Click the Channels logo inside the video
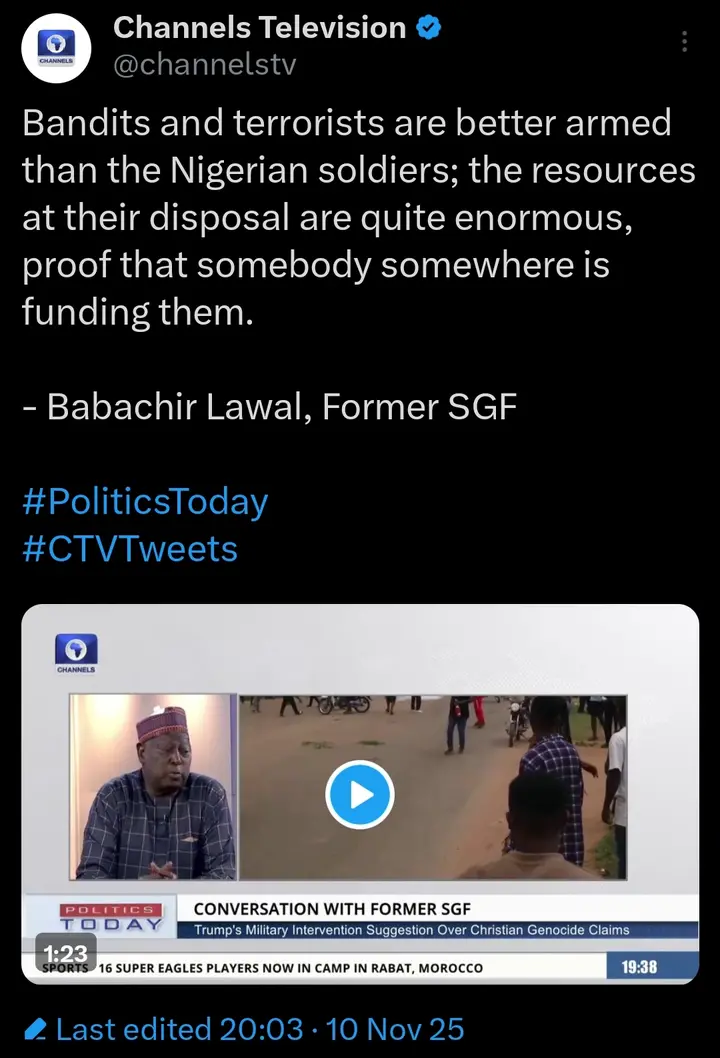The height and width of the screenshot is (1058, 720). pyautogui.click(x=77, y=651)
